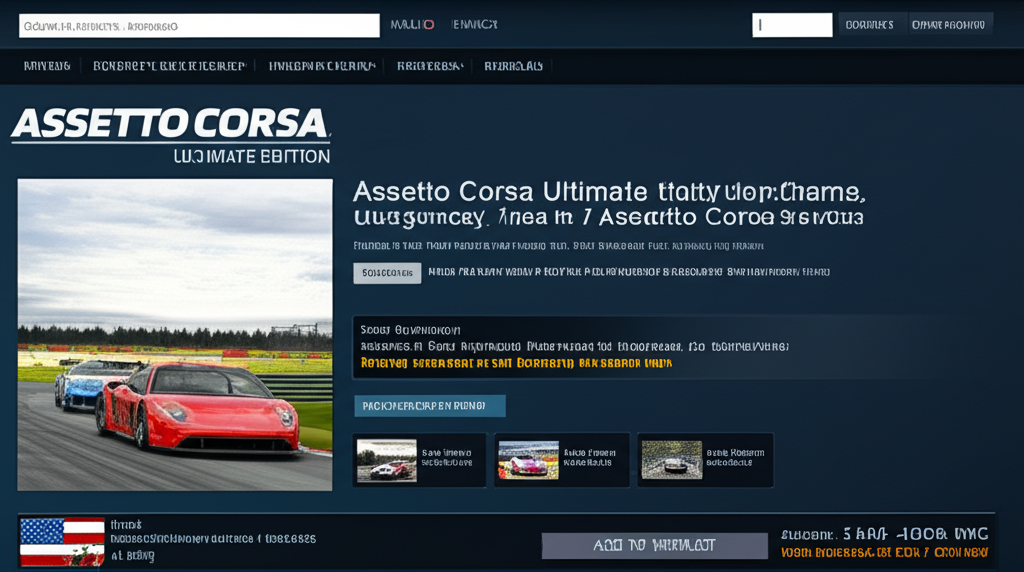Image resolution: width=1024 pixels, height=572 pixels.
Task: Click the small grey button under the title
Action: pos(387,273)
